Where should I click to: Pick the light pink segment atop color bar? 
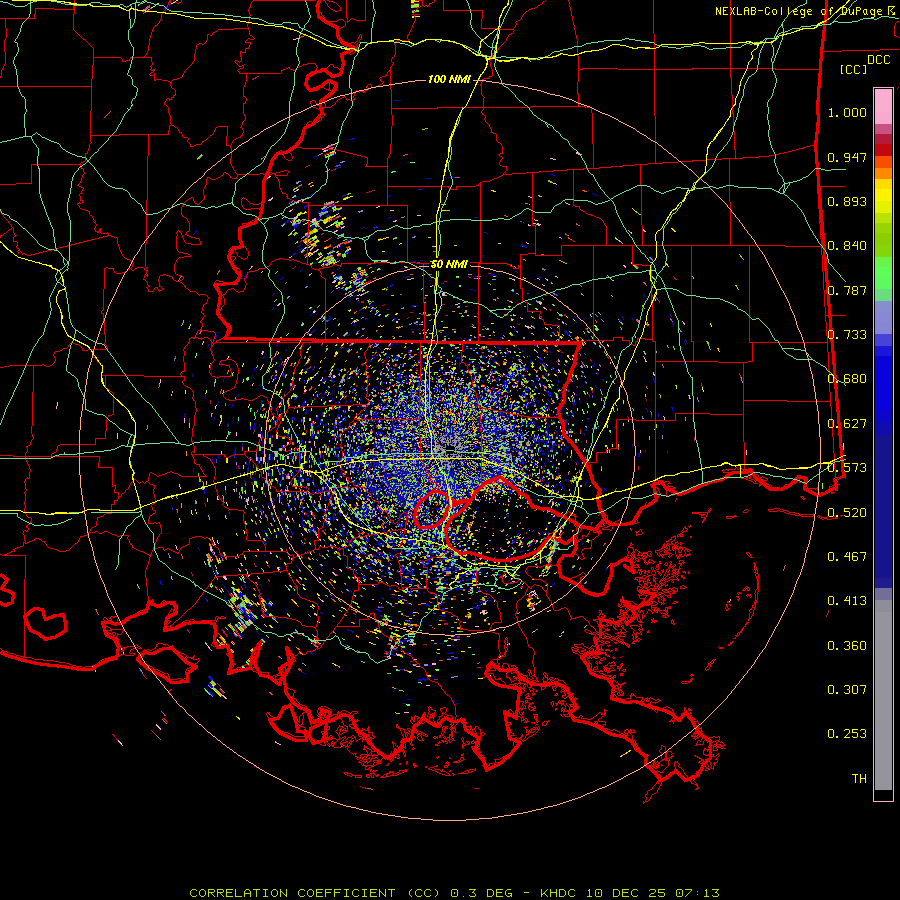(x=883, y=107)
